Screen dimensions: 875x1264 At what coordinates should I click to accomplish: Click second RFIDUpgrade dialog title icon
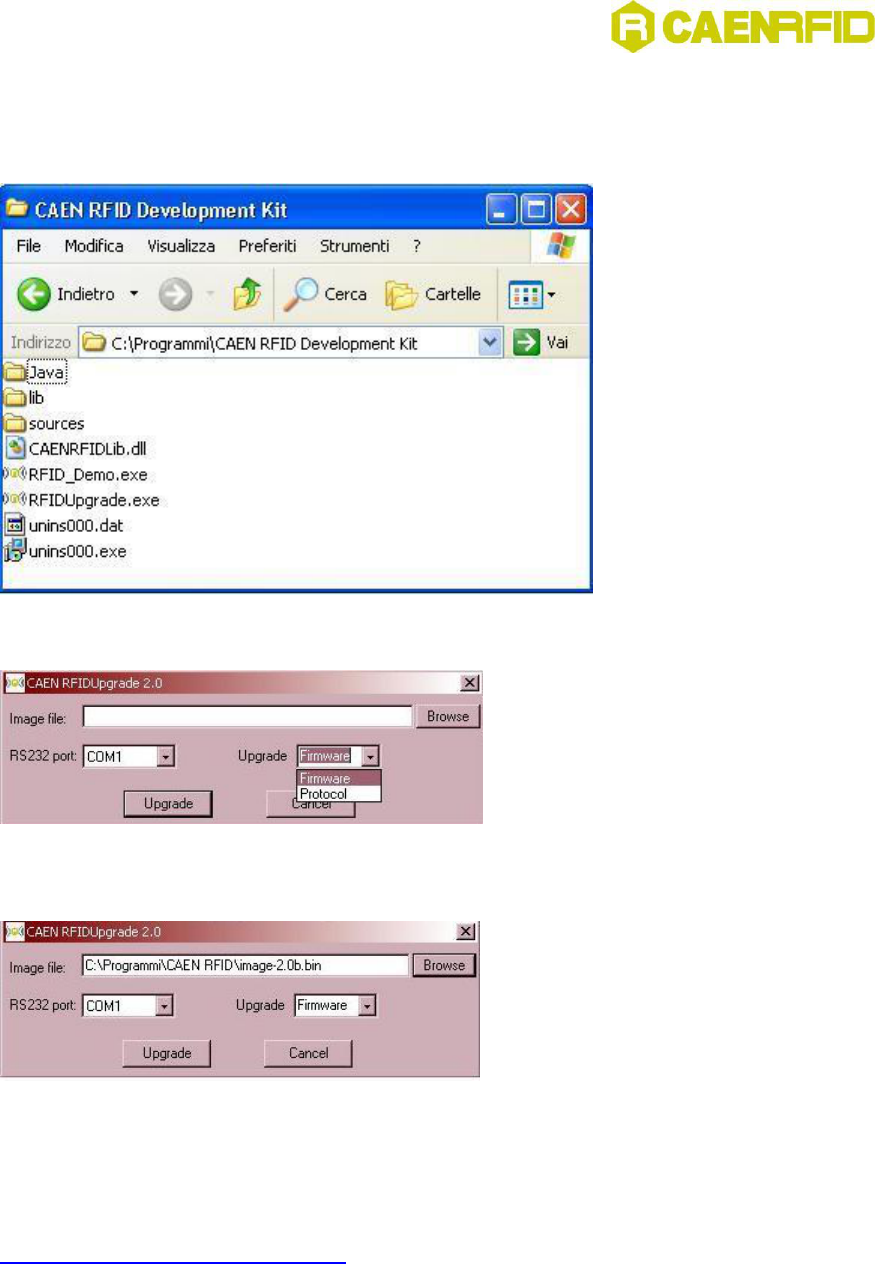pyautogui.click(x=15, y=931)
